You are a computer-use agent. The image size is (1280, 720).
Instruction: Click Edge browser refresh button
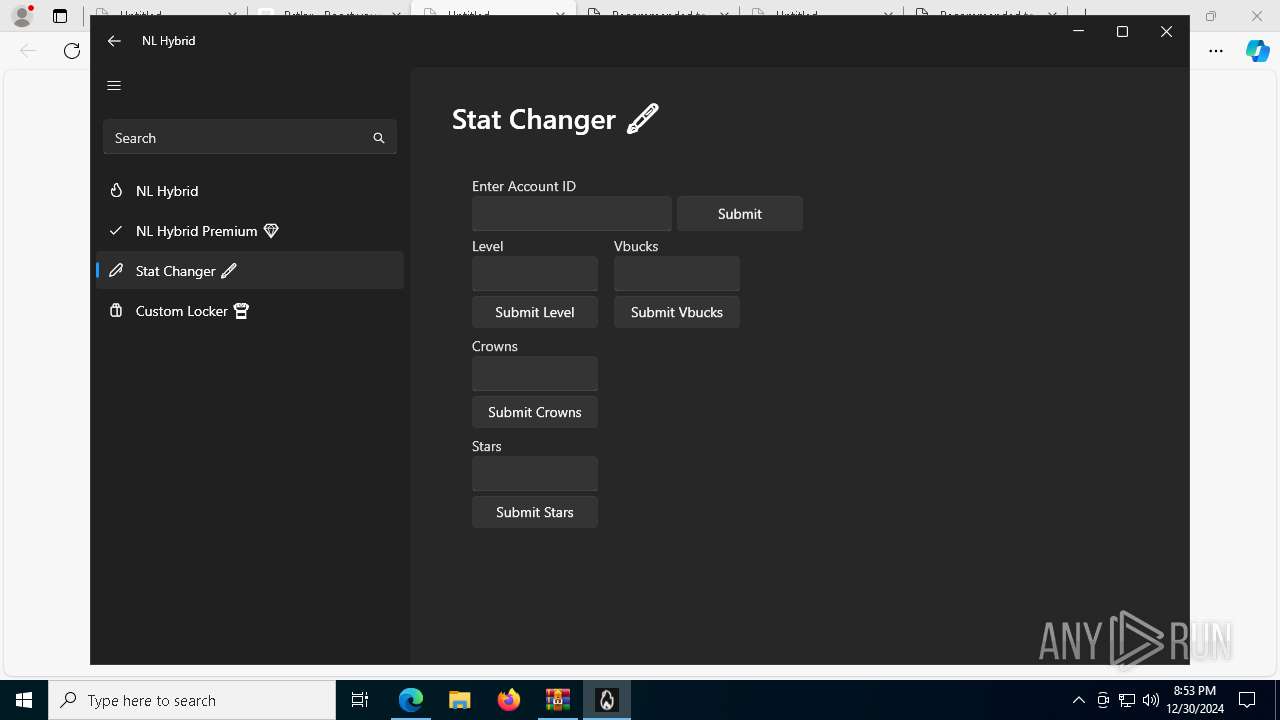72,51
